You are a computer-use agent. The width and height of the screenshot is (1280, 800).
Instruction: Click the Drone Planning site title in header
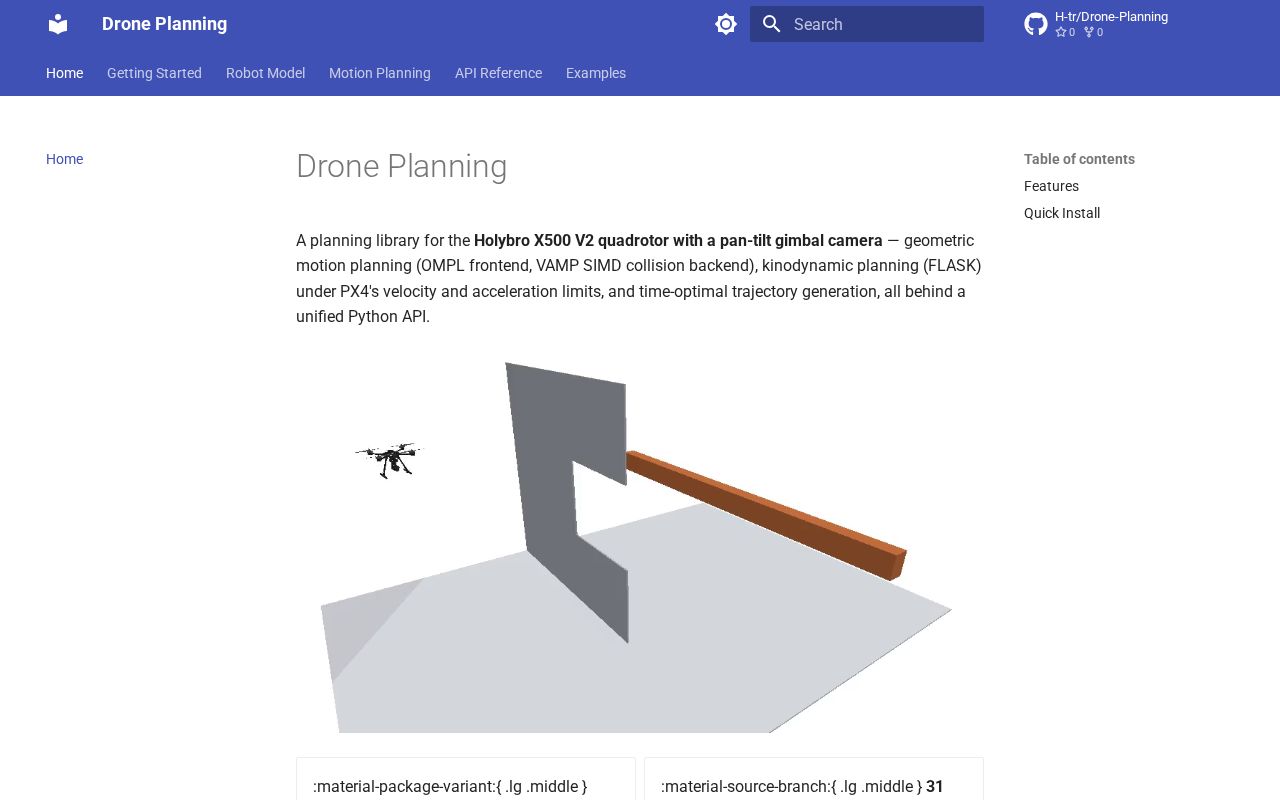click(164, 24)
